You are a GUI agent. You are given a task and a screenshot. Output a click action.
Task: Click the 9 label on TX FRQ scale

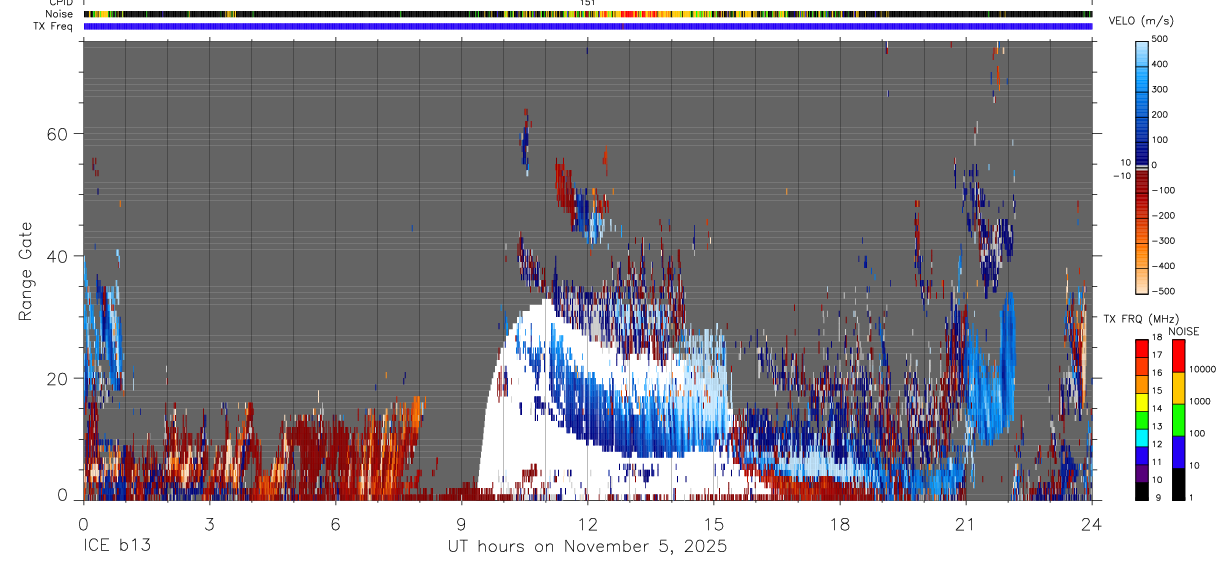coord(1157,498)
